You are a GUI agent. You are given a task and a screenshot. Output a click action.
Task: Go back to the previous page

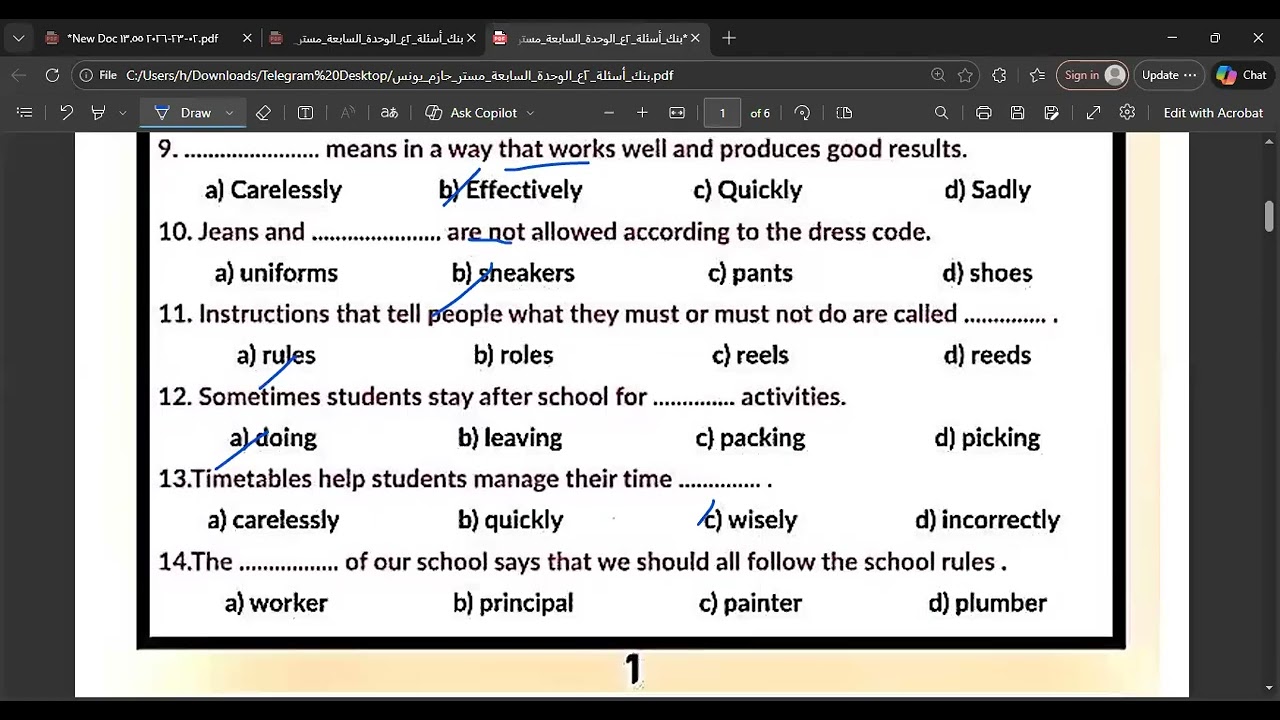click(19, 75)
